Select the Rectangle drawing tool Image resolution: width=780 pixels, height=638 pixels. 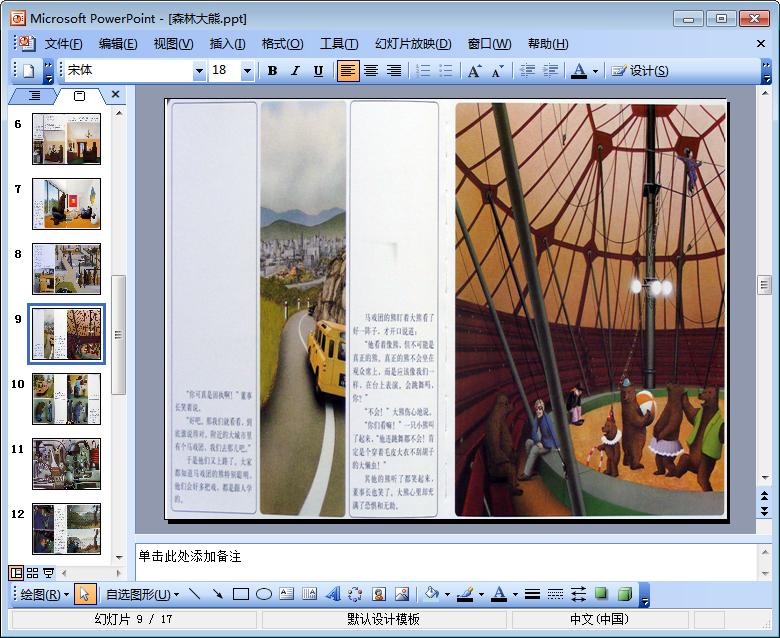[241, 594]
